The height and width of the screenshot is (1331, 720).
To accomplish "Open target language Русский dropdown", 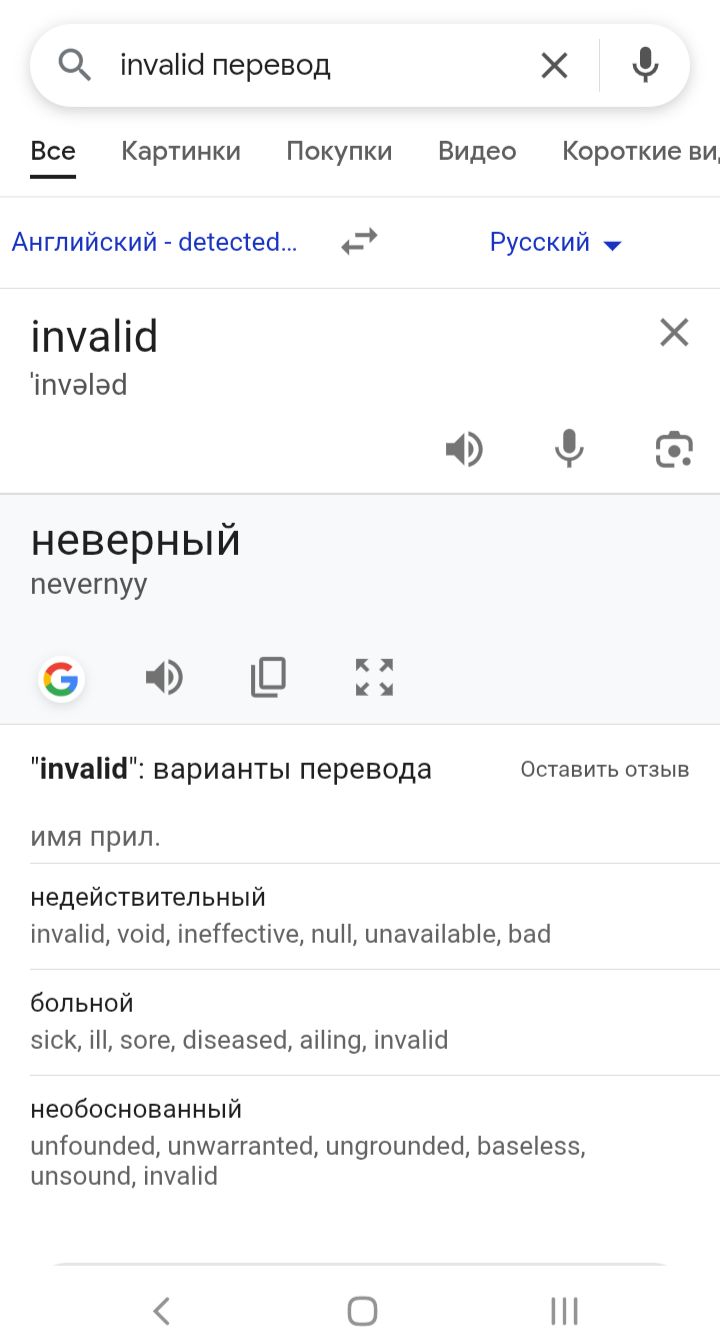I will 556,242.
